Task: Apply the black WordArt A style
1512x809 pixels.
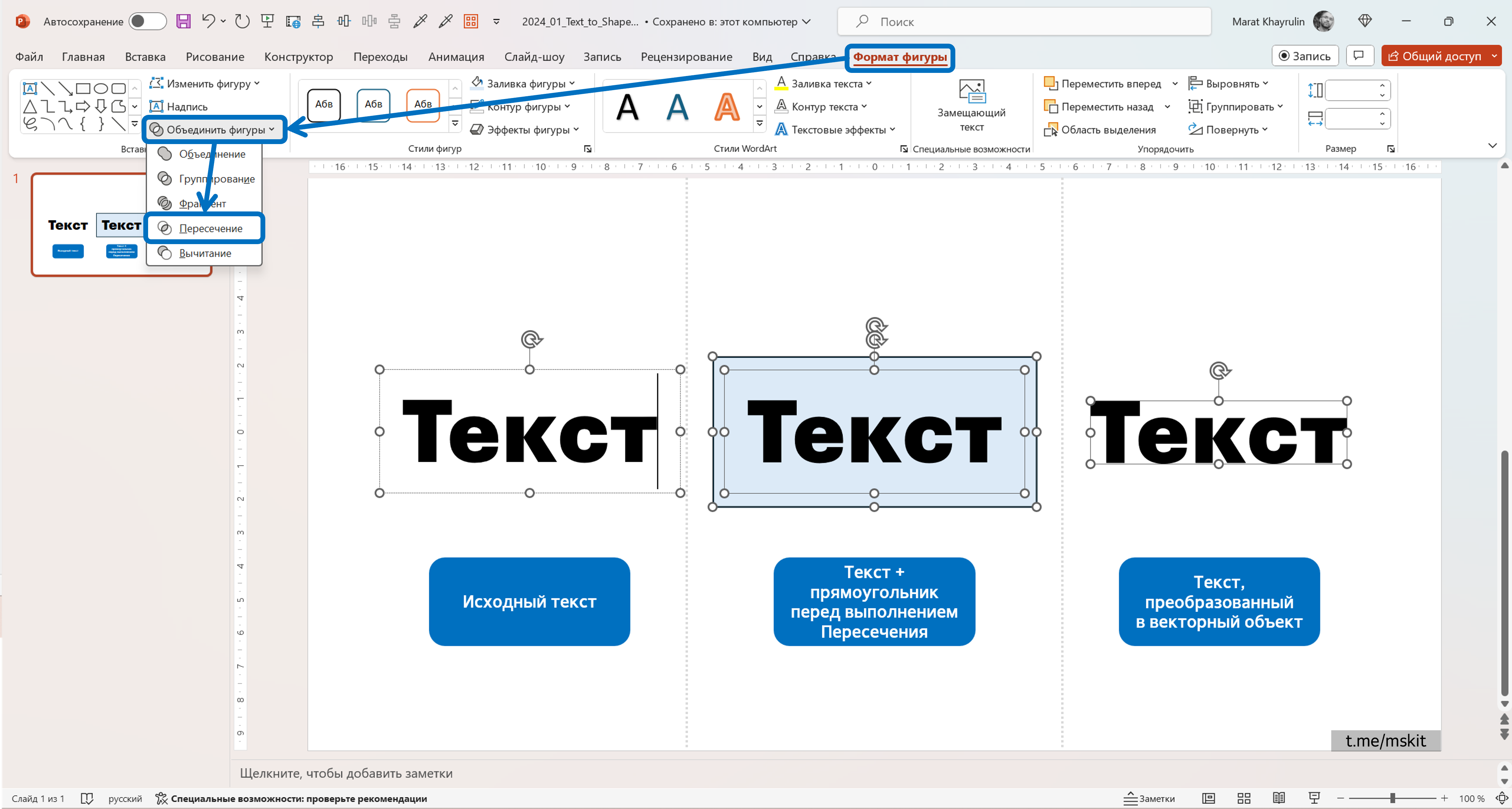Action: click(x=627, y=107)
